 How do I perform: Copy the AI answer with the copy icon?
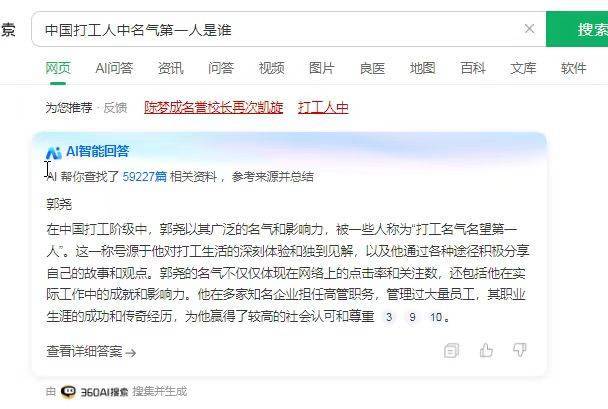451,350
